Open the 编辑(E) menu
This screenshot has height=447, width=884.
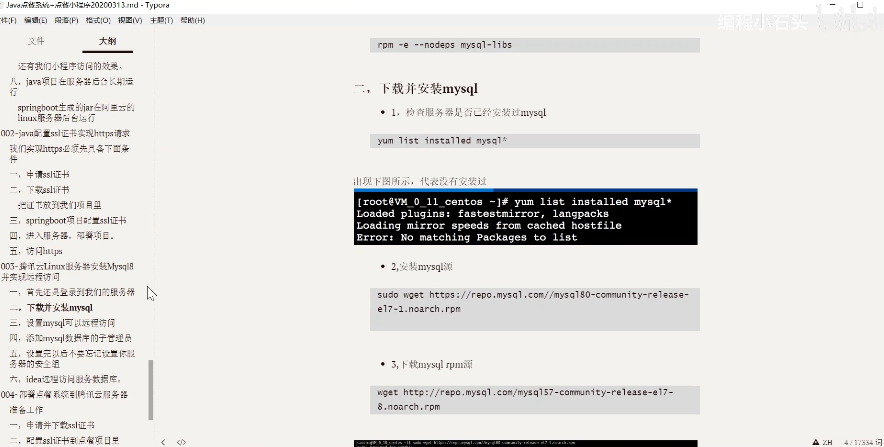36,20
